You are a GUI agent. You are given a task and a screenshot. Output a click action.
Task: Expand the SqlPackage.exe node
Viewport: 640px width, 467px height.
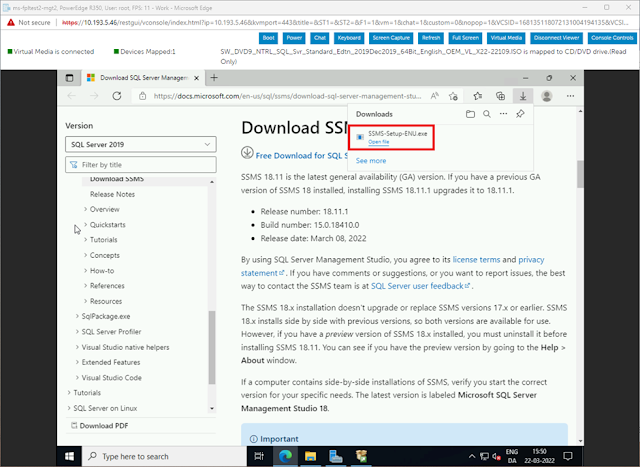77,316
